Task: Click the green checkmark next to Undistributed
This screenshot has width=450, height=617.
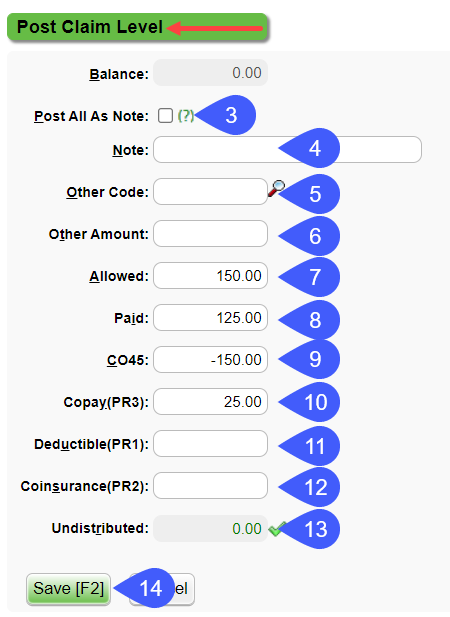Action: coord(277,529)
